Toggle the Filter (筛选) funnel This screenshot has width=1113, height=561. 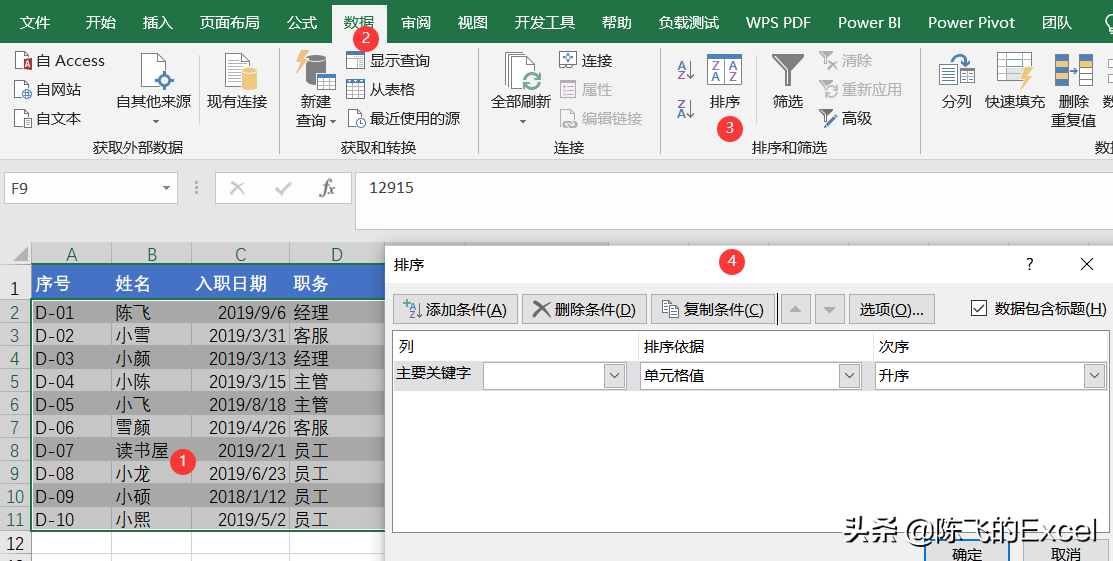click(x=788, y=82)
